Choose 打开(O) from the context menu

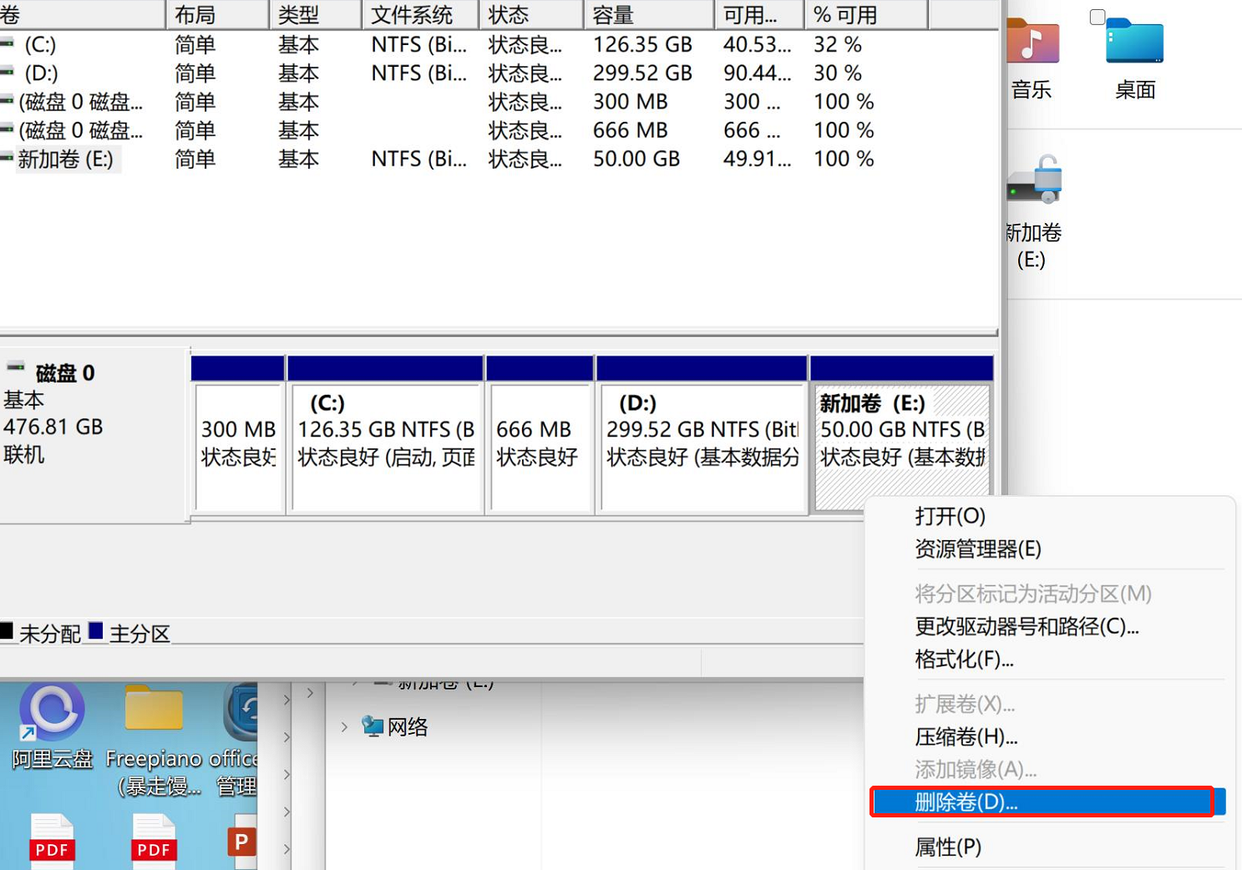pos(950,516)
